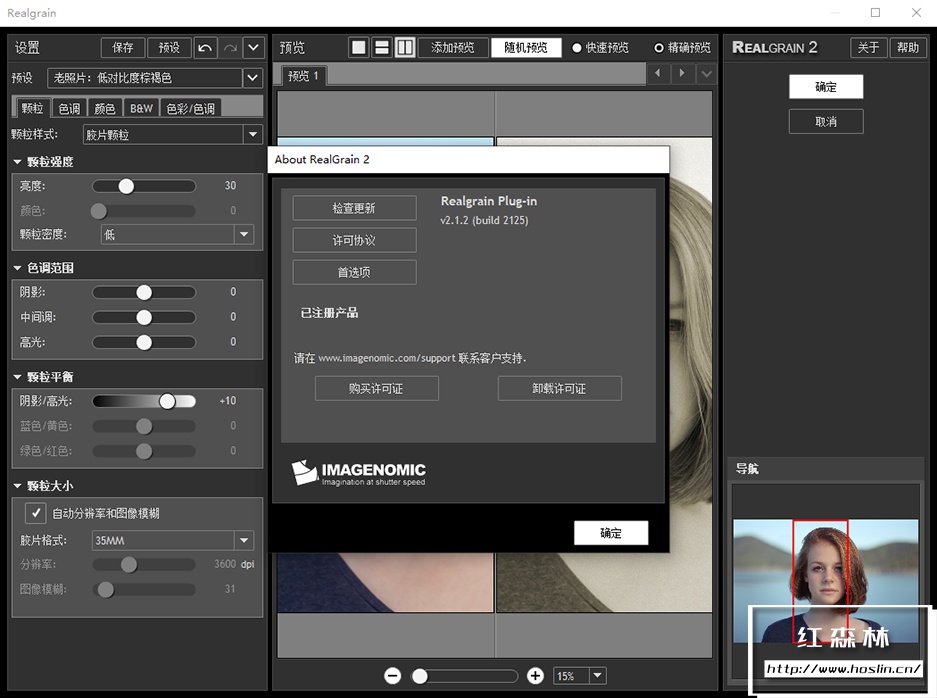Image resolution: width=937 pixels, height=698 pixels.
Task: Switch to the B&W tab
Action: (141, 108)
